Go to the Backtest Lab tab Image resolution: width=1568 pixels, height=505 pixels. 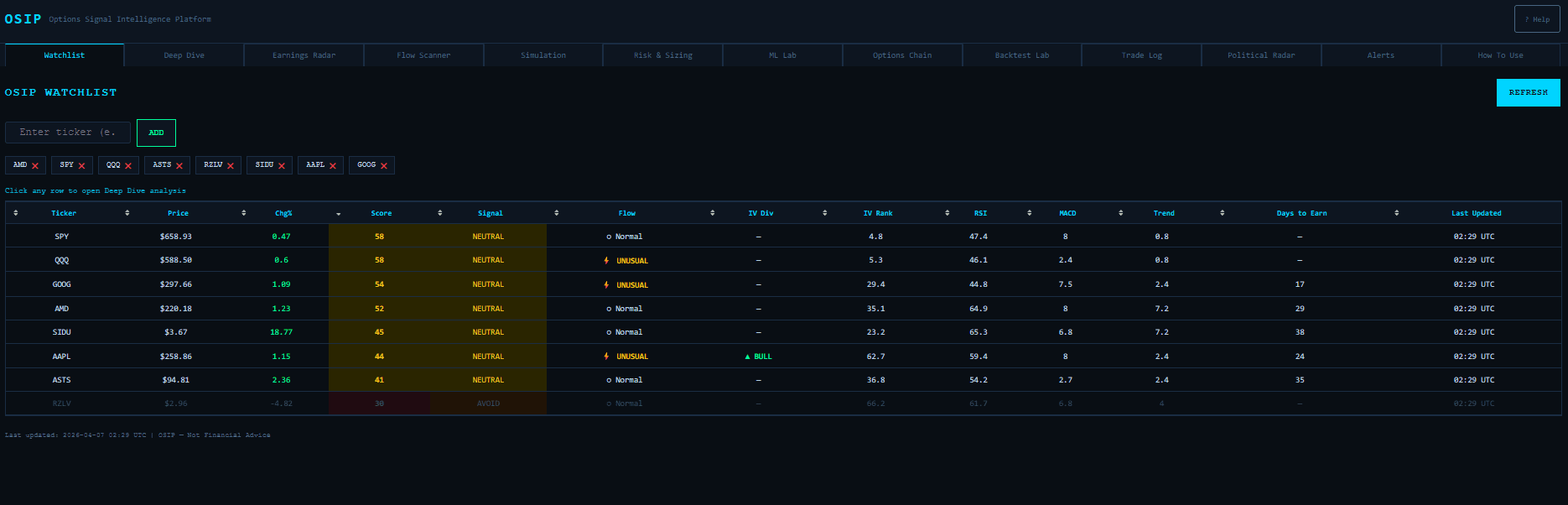click(x=1022, y=55)
